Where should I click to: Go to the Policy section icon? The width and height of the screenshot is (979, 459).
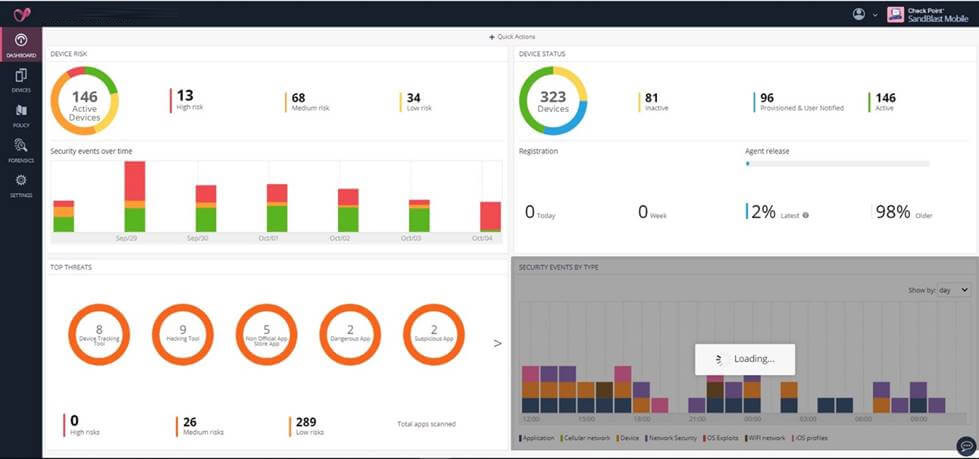point(20,115)
